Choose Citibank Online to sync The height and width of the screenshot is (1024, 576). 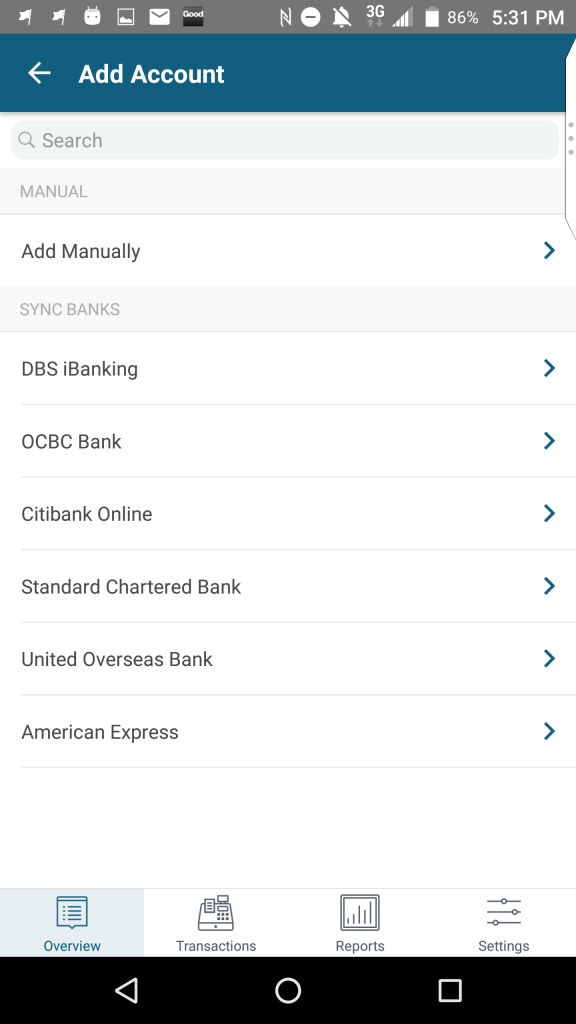point(288,513)
